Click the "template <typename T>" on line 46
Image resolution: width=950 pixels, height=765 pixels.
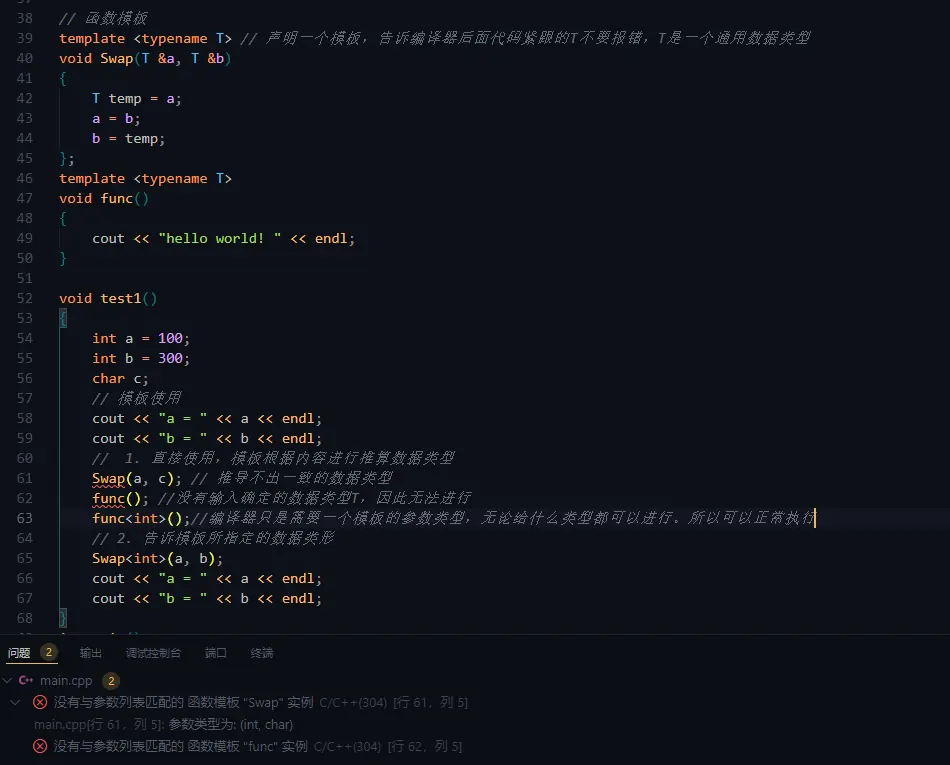[x=145, y=179]
